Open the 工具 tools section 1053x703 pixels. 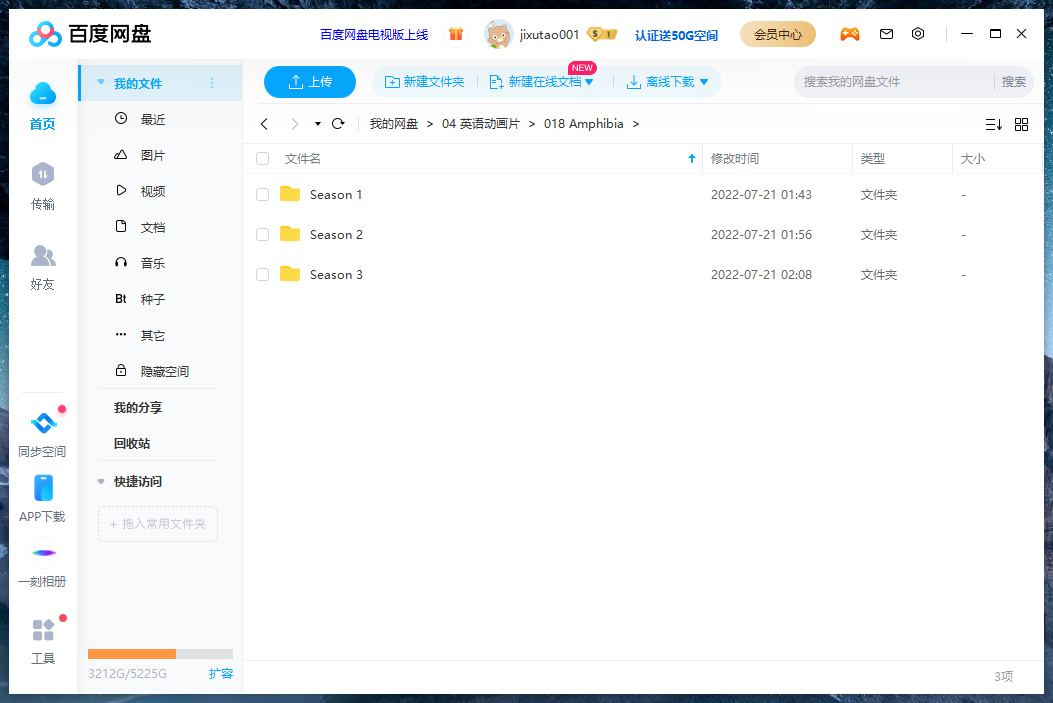[x=43, y=630]
